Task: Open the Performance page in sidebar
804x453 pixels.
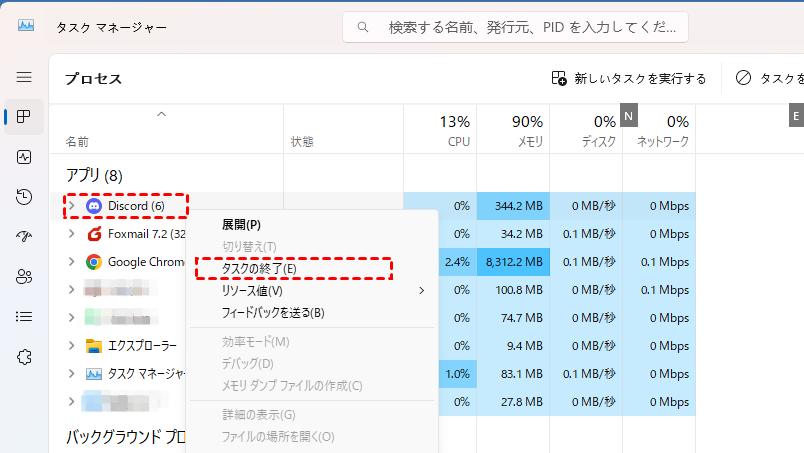Action: [24, 157]
